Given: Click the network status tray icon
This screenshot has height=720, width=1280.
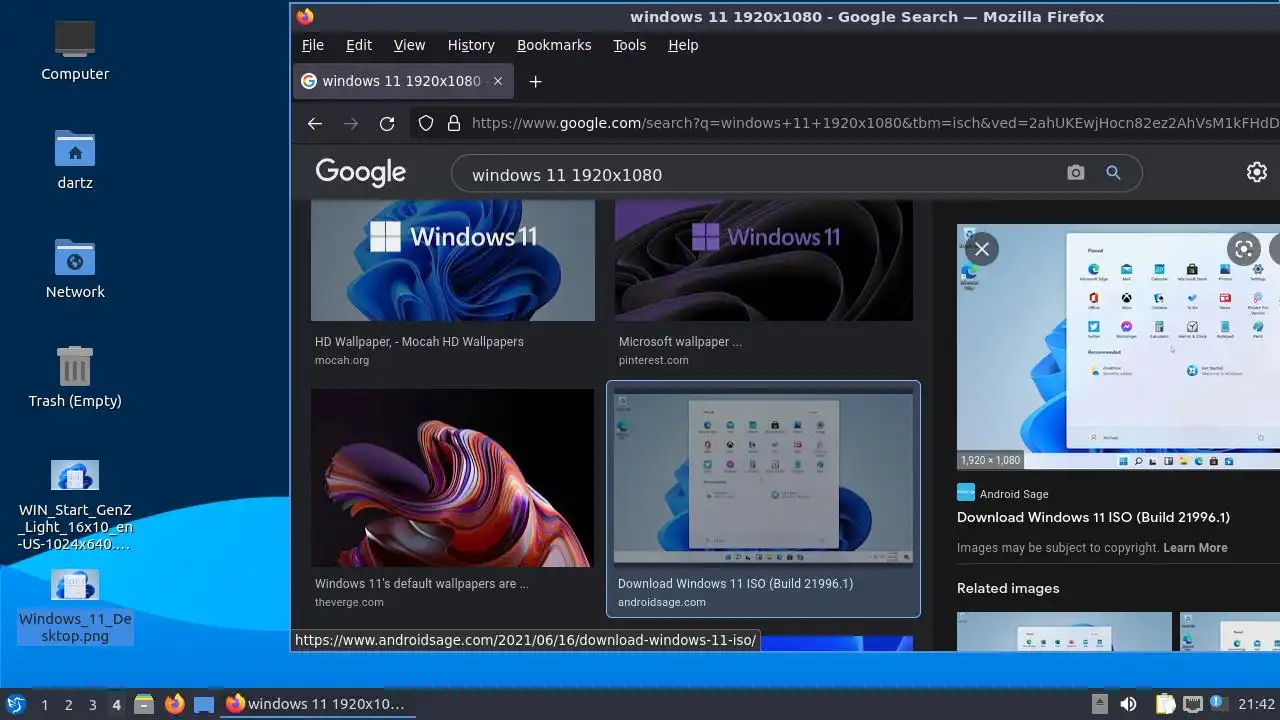Looking at the screenshot, I should pos(1192,704).
